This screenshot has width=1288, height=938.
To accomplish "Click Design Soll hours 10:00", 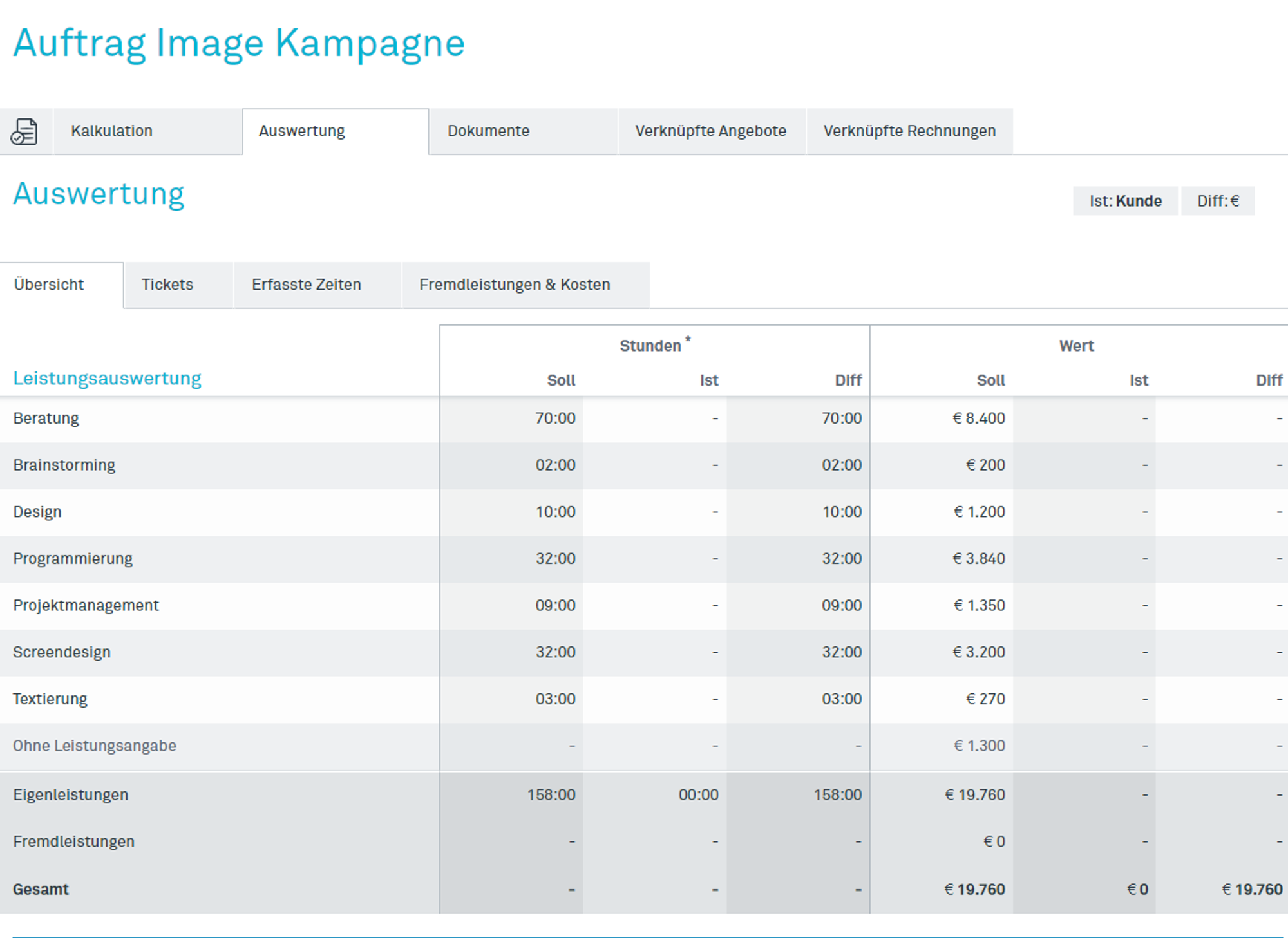I will 556,512.
